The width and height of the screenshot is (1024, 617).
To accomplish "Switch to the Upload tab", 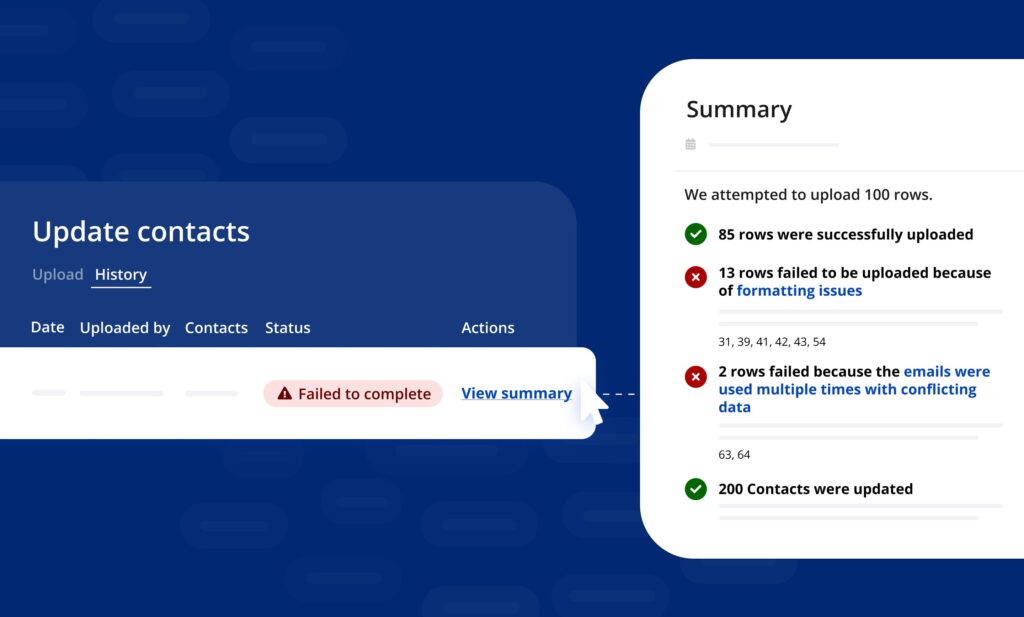I will coord(57,274).
